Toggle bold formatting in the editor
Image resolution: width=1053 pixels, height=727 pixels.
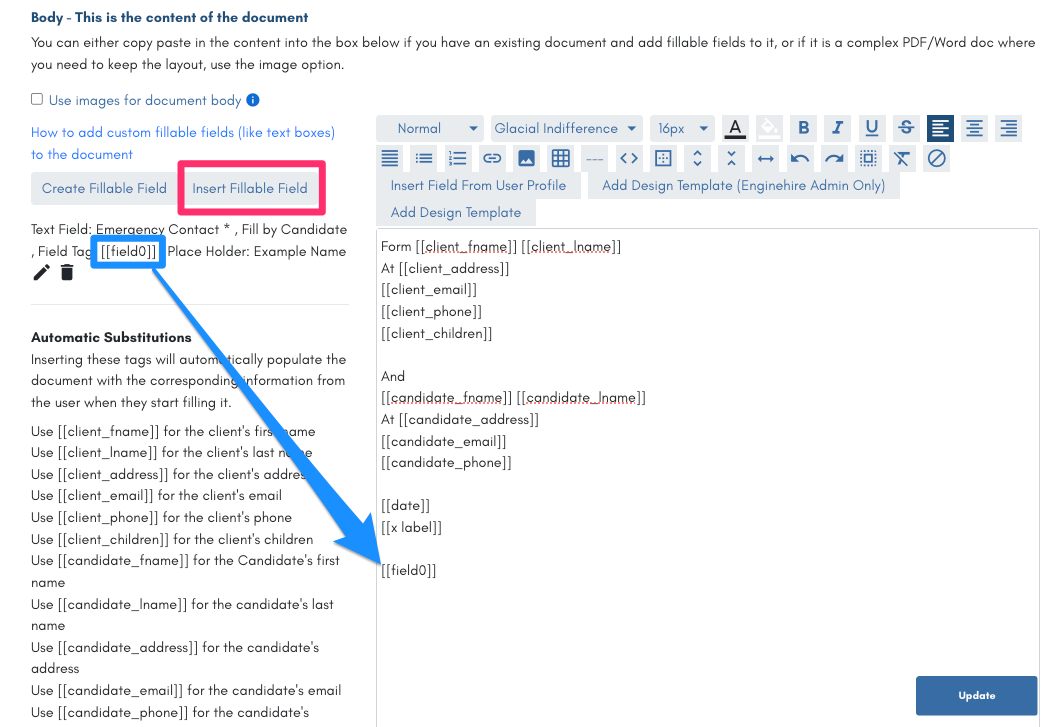coord(803,128)
